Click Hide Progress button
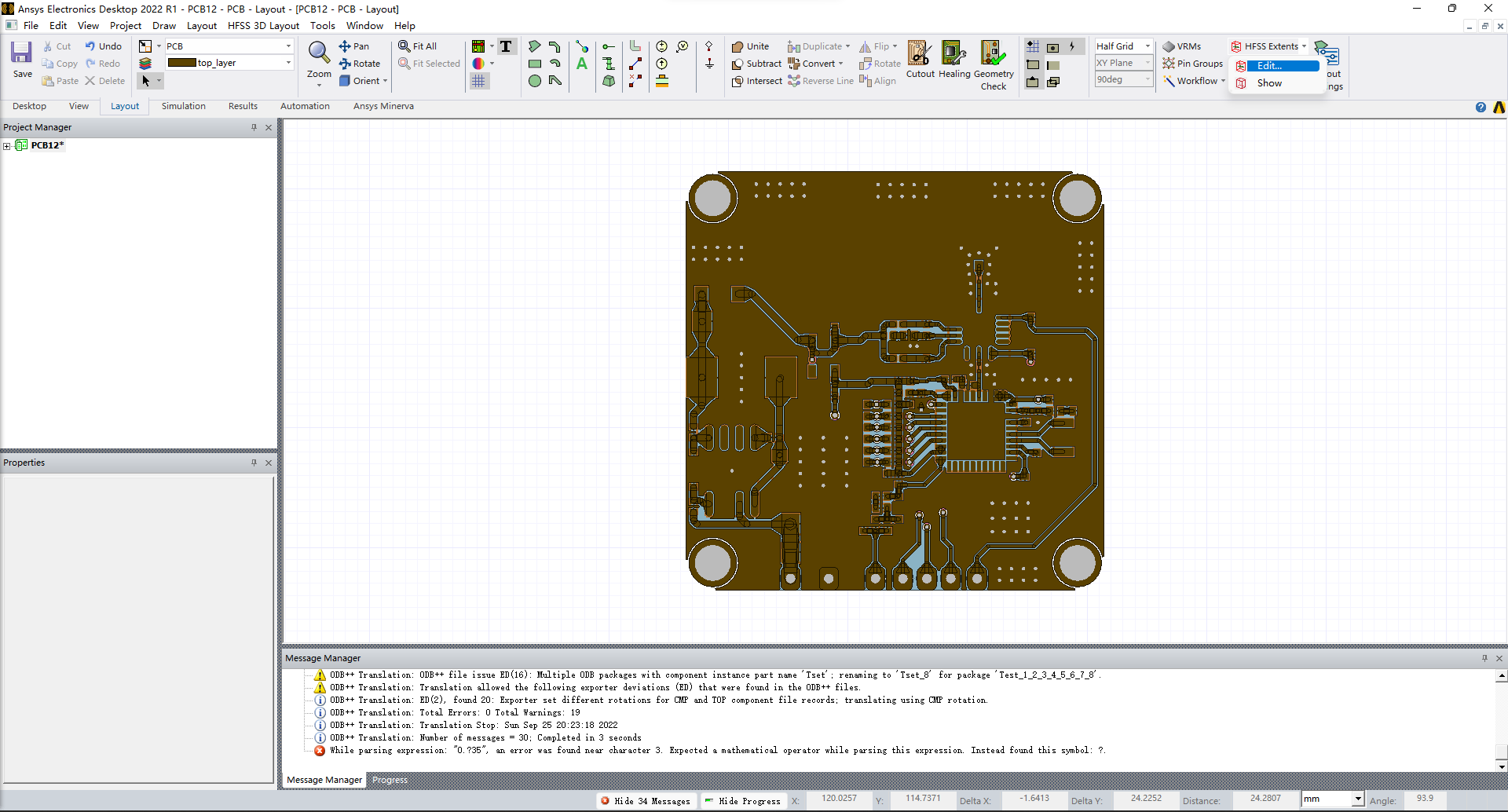The width and height of the screenshot is (1508, 812). (743, 801)
